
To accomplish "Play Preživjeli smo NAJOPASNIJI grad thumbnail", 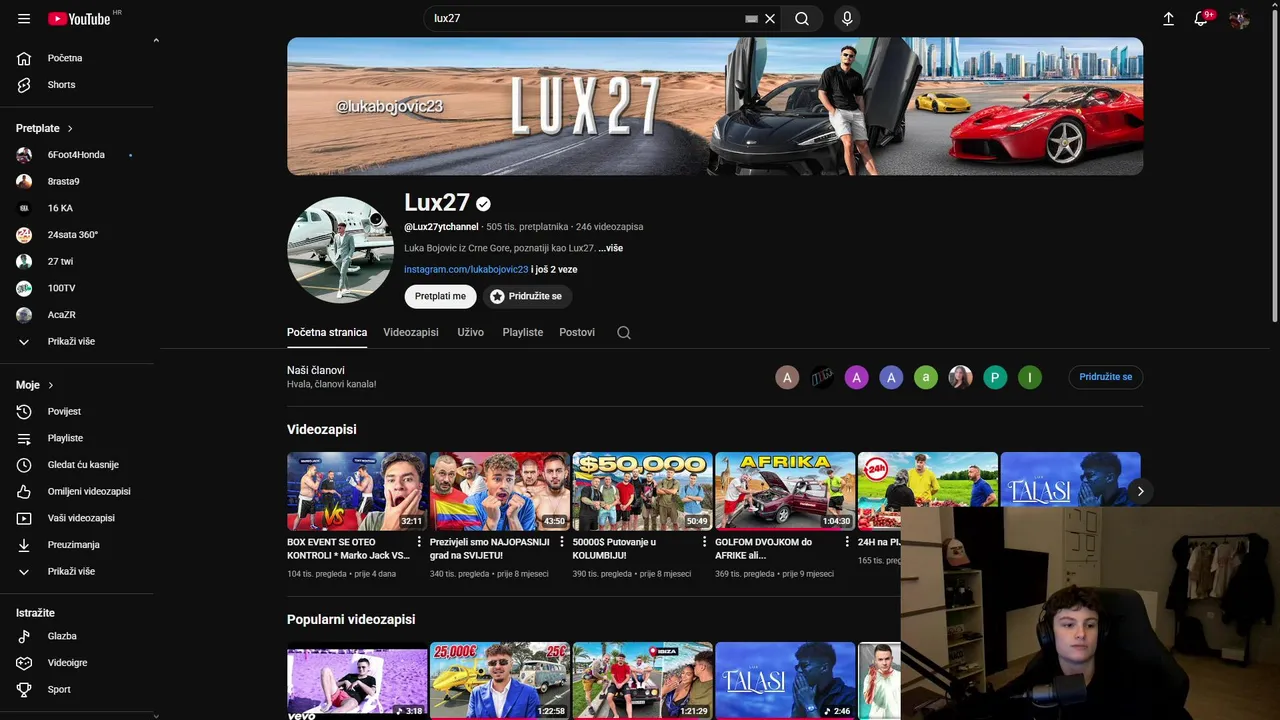I will pyautogui.click(x=500, y=491).
